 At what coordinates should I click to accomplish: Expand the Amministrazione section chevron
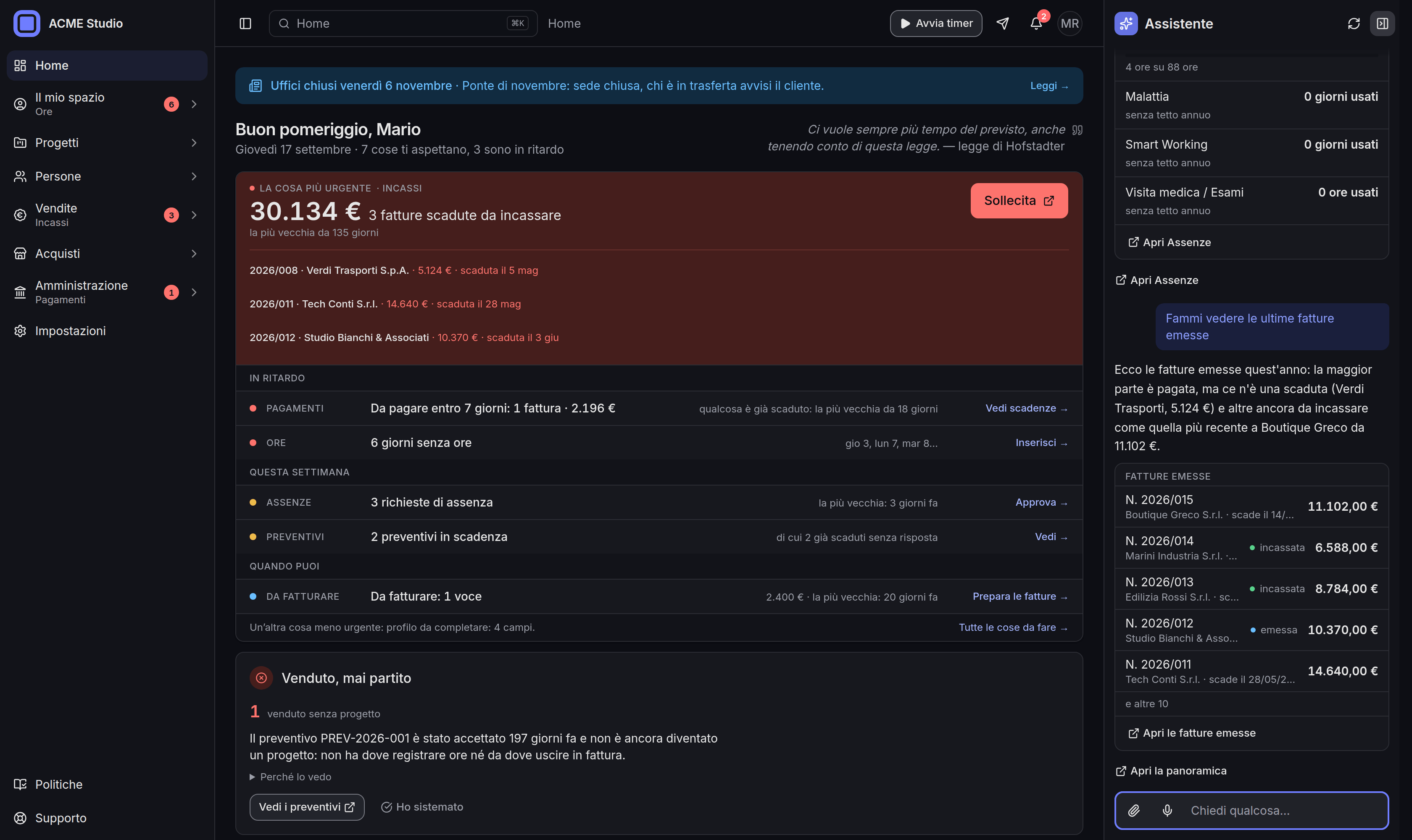point(194,292)
